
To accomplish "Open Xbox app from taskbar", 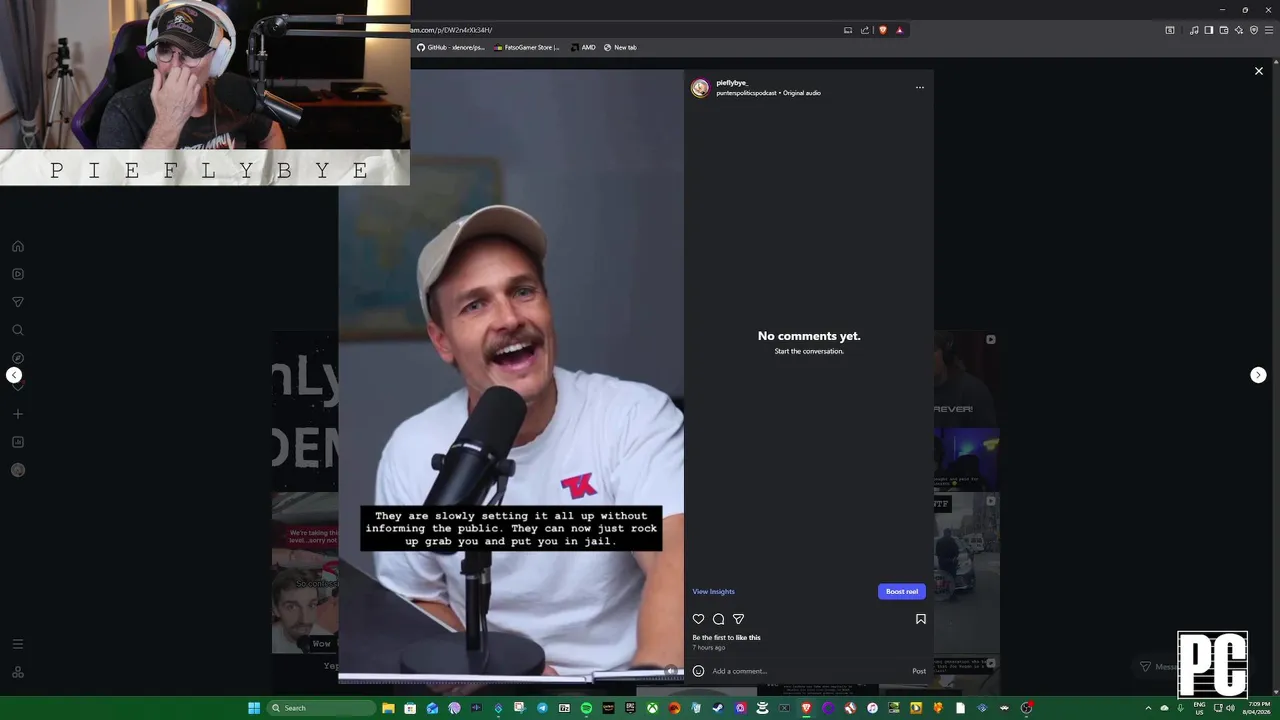I will (x=652, y=708).
